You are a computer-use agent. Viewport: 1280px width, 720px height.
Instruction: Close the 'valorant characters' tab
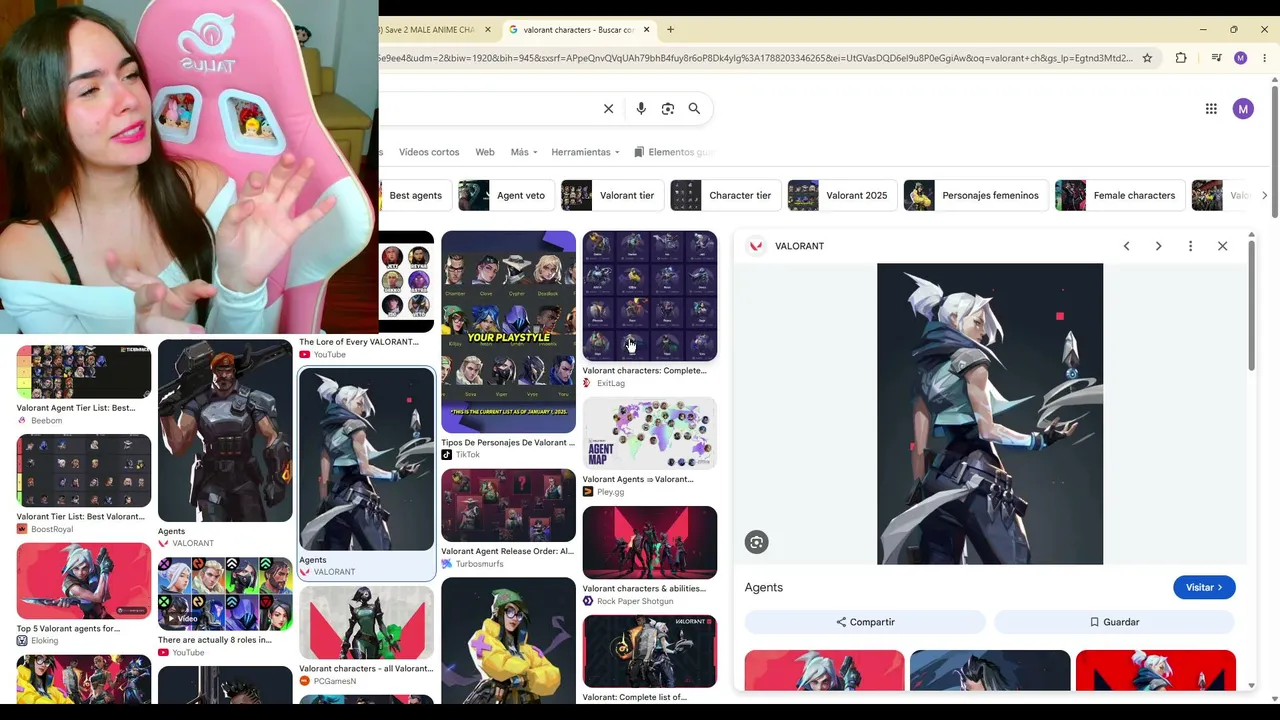[x=646, y=30]
